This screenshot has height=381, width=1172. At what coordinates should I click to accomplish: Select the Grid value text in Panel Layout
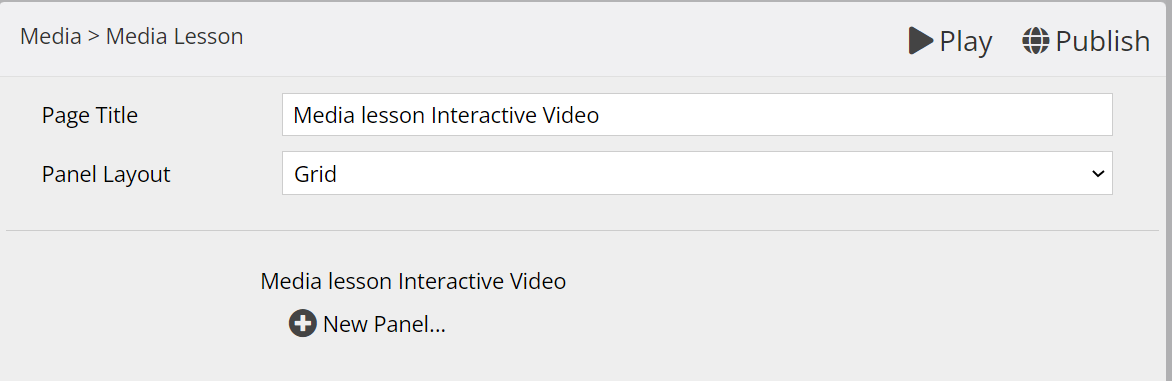pyautogui.click(x=315, y=175)
